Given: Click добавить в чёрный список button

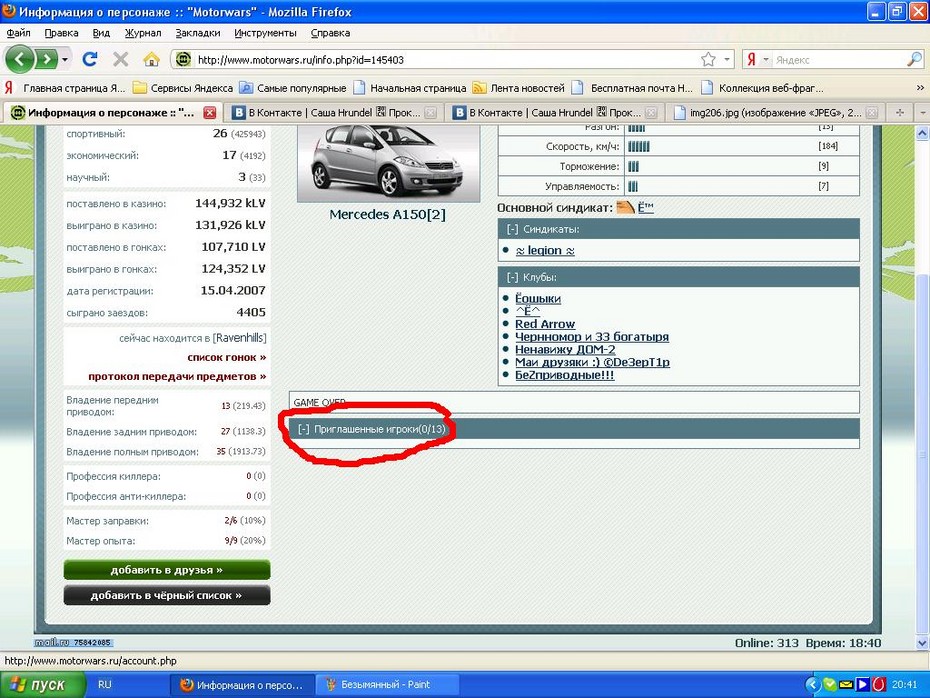Looking at the screenshot, I should (x=167, y=595).
